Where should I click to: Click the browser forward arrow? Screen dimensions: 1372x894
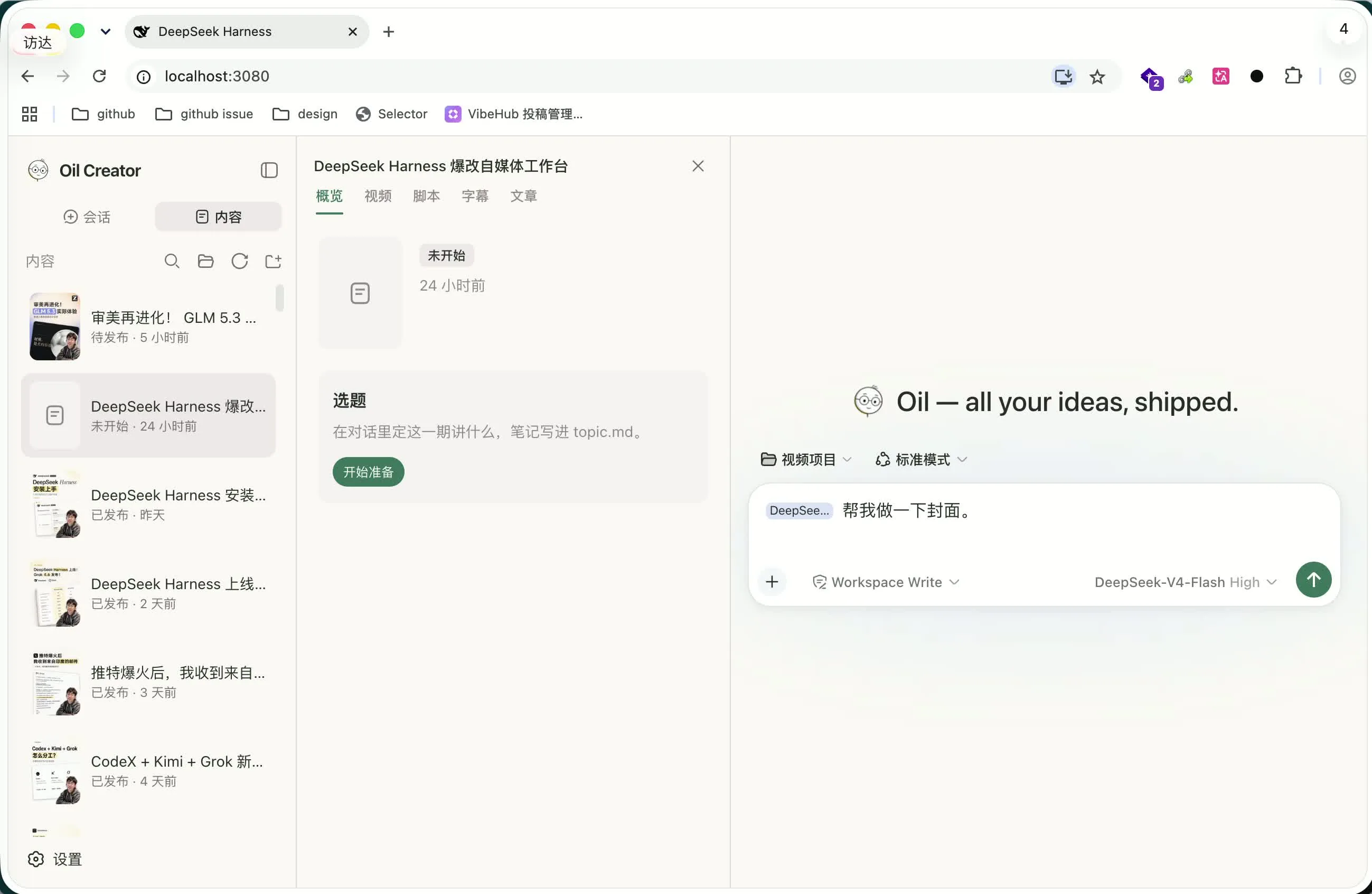tap(63, 76)
